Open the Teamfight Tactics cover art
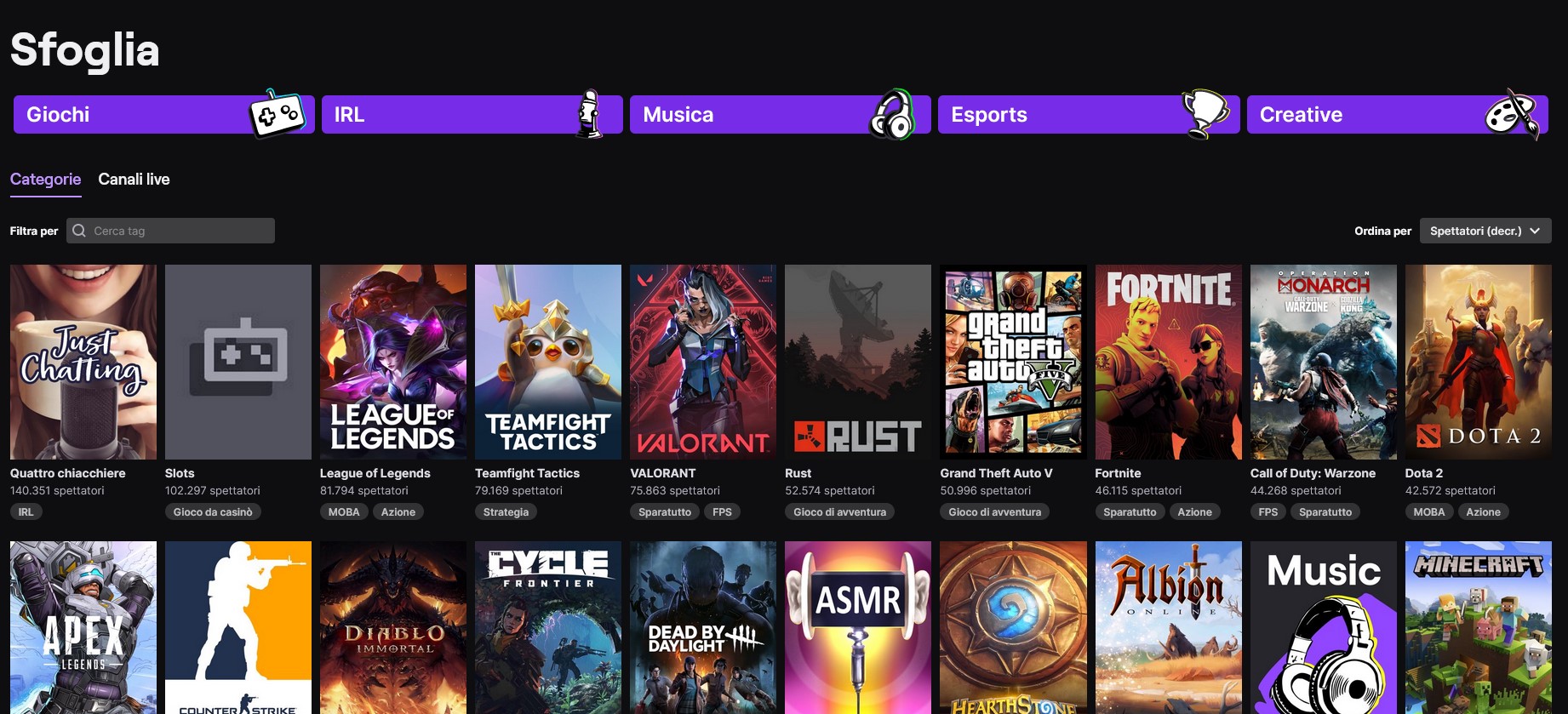This screenshot has width=1568, height=714. [x=548, y=362]
